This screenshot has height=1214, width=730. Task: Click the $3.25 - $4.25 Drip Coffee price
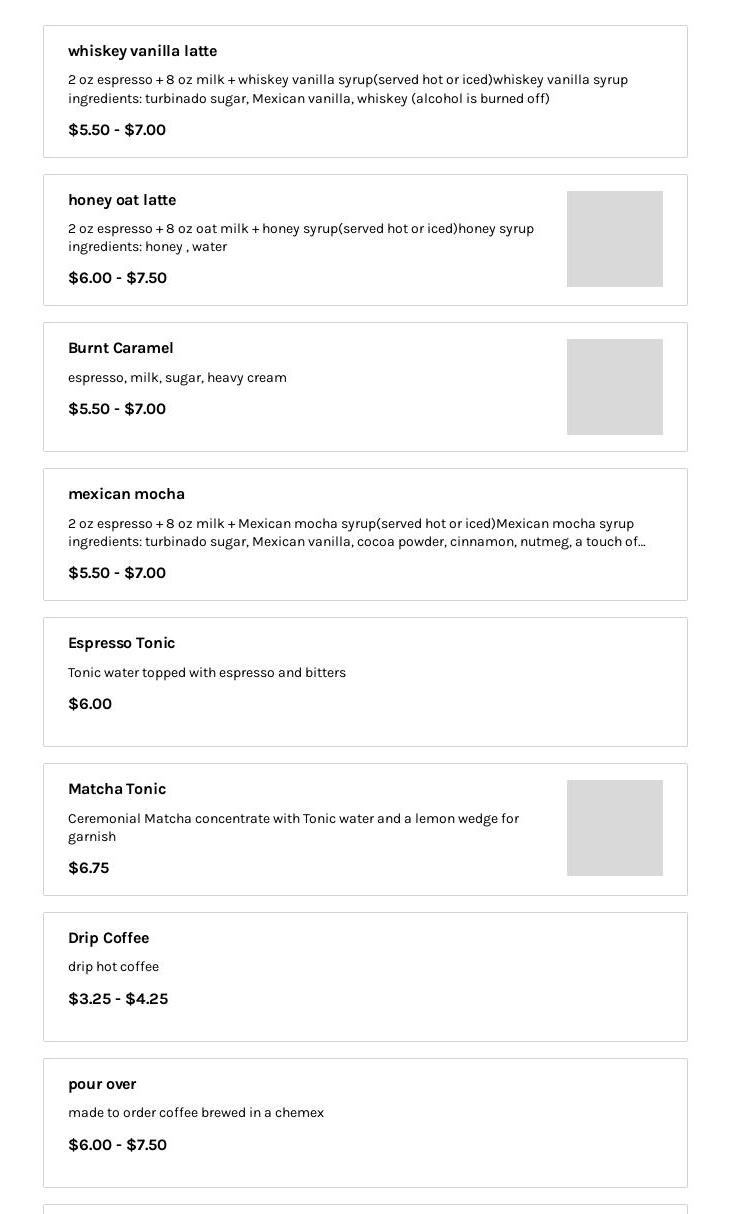tap(118, 999)
